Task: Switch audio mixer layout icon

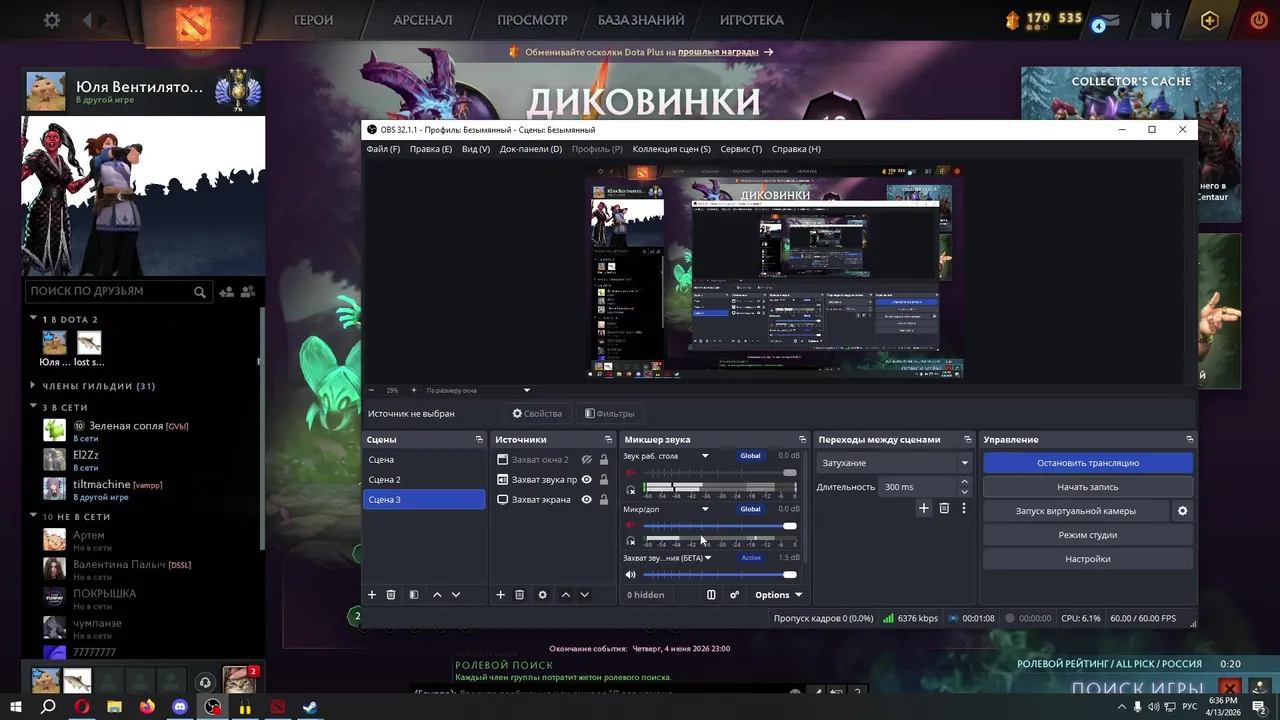Action: pos(711,595)
